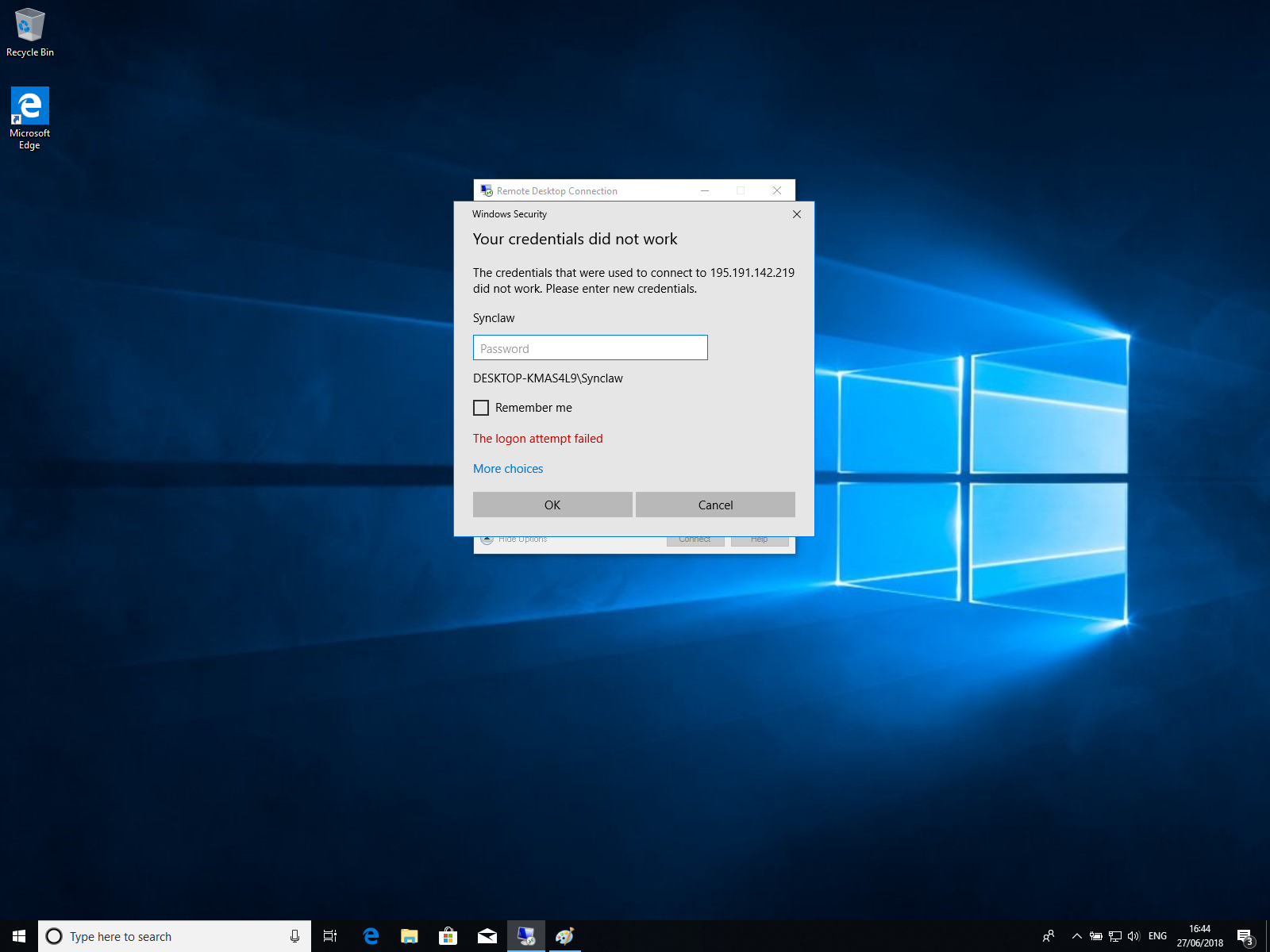Open the Mail app on the taskbar
The image size is (1270, 952).
point(487,936)
